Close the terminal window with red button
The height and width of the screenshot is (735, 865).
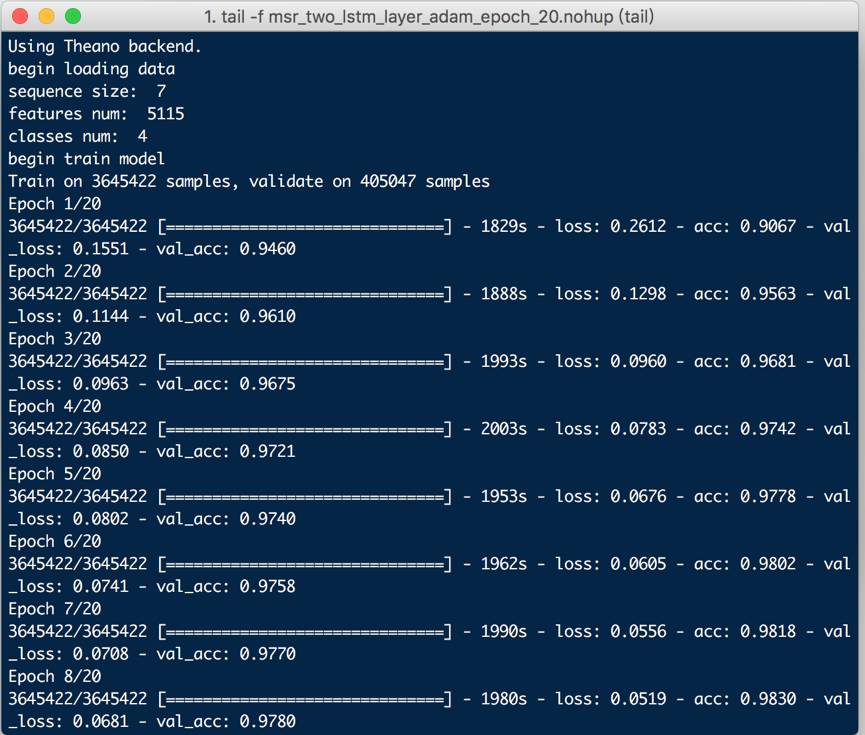point(20,17)
